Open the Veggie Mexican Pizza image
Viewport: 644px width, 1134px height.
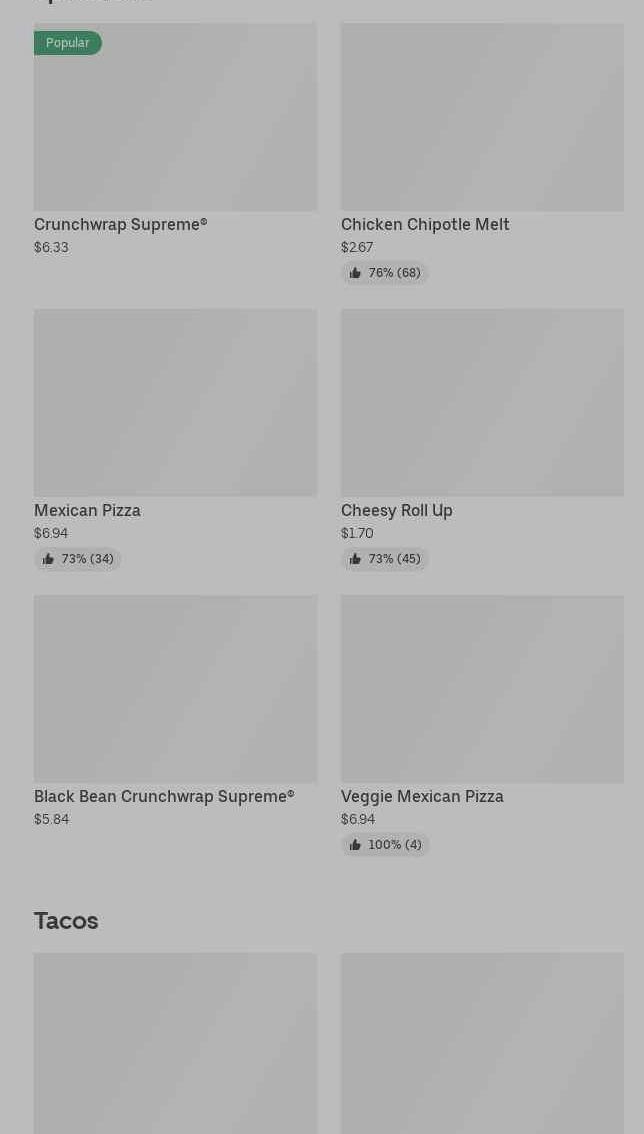[482, 689]
